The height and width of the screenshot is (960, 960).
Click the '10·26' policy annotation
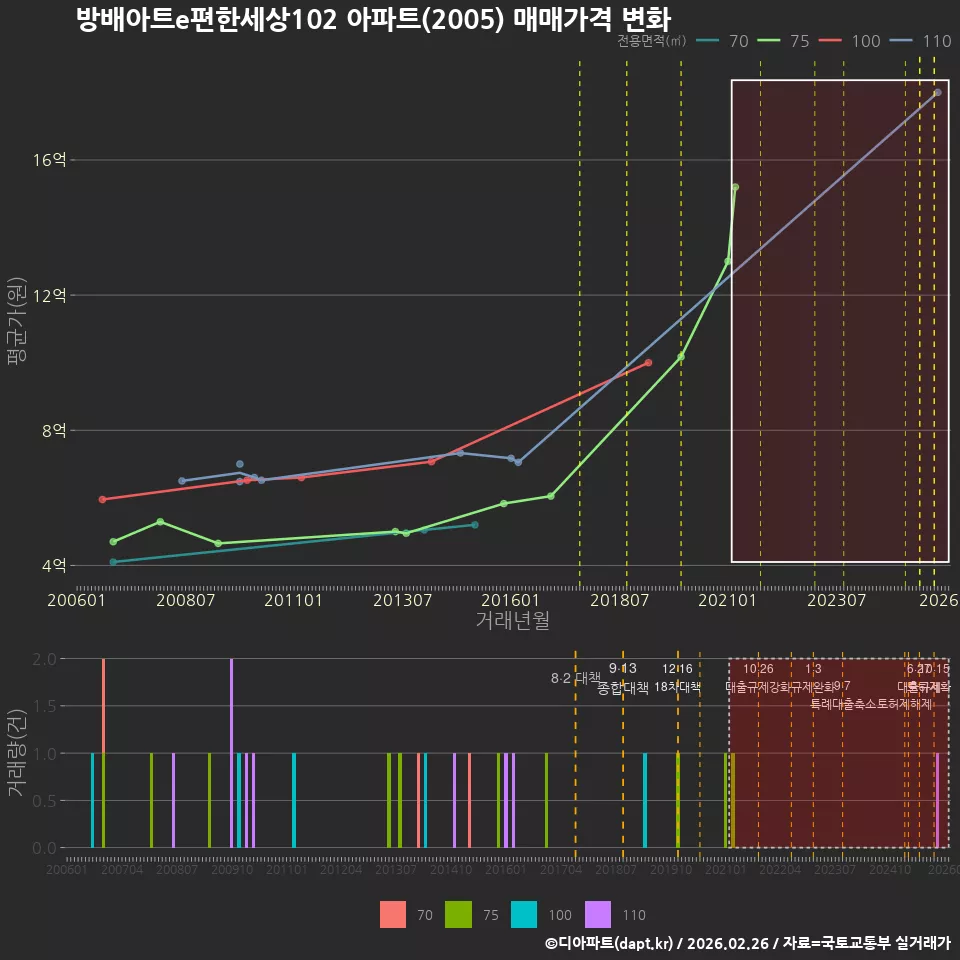pyautogui.click(x=758, y=669)
